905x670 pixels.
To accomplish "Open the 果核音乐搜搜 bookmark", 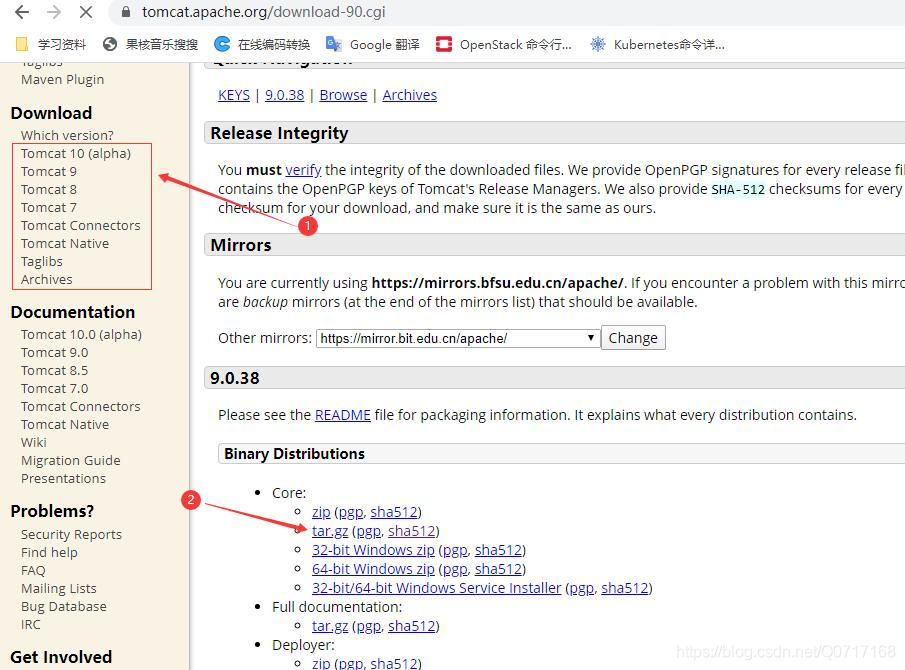I will [150, 44].
